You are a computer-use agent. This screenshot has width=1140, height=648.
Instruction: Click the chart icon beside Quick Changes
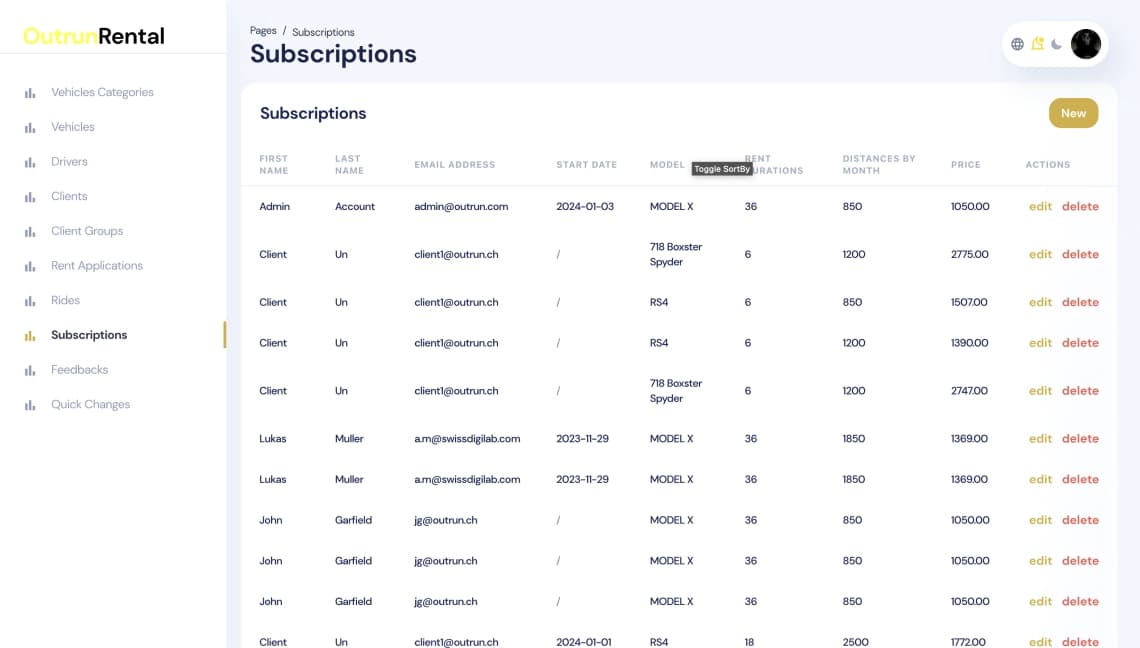(x=30, y=405)
